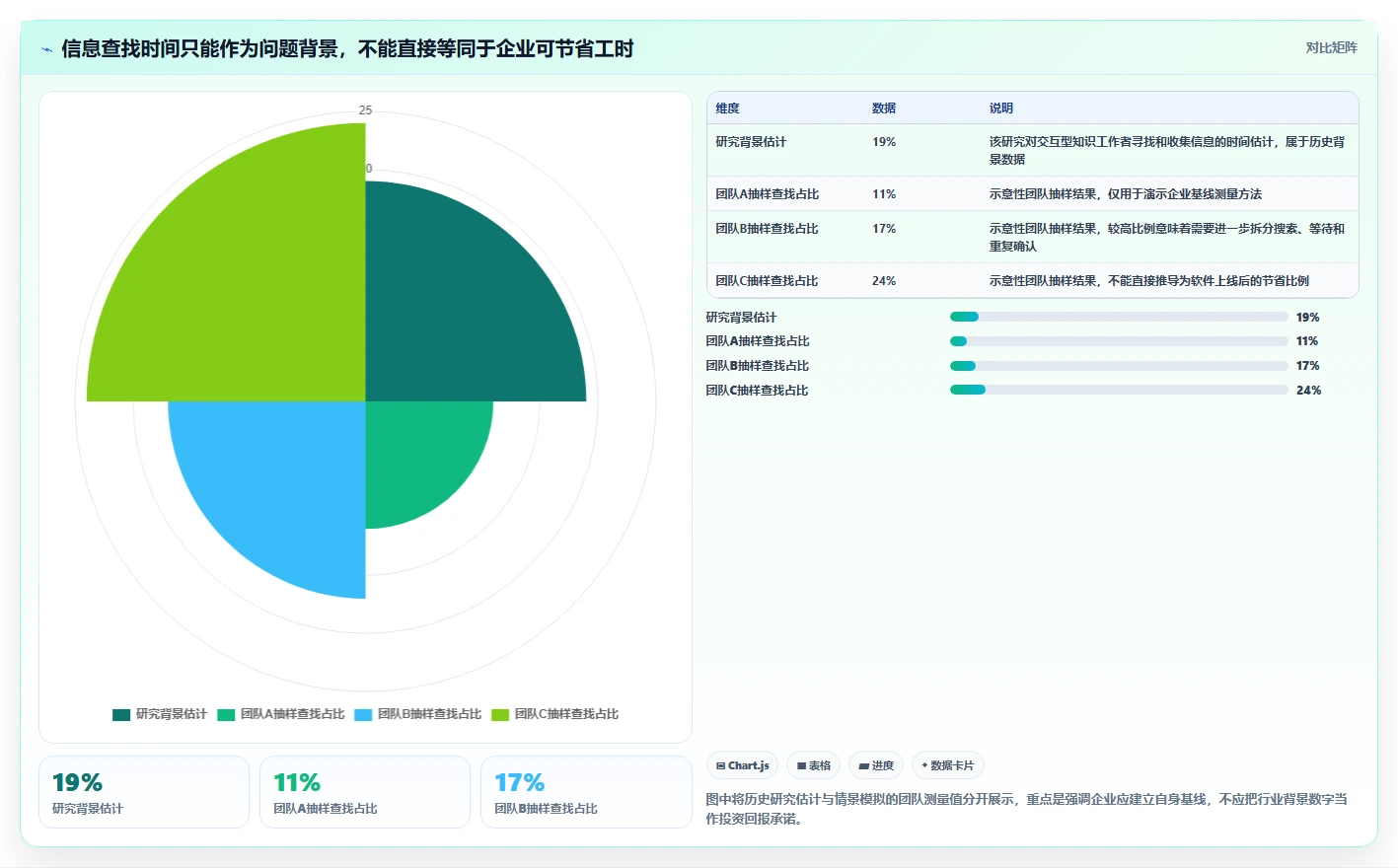Viewport: 1398px width, 868px height.
Task: Click the 团队B抽样查找占比 progress bar
Action: pos(1119,366)
